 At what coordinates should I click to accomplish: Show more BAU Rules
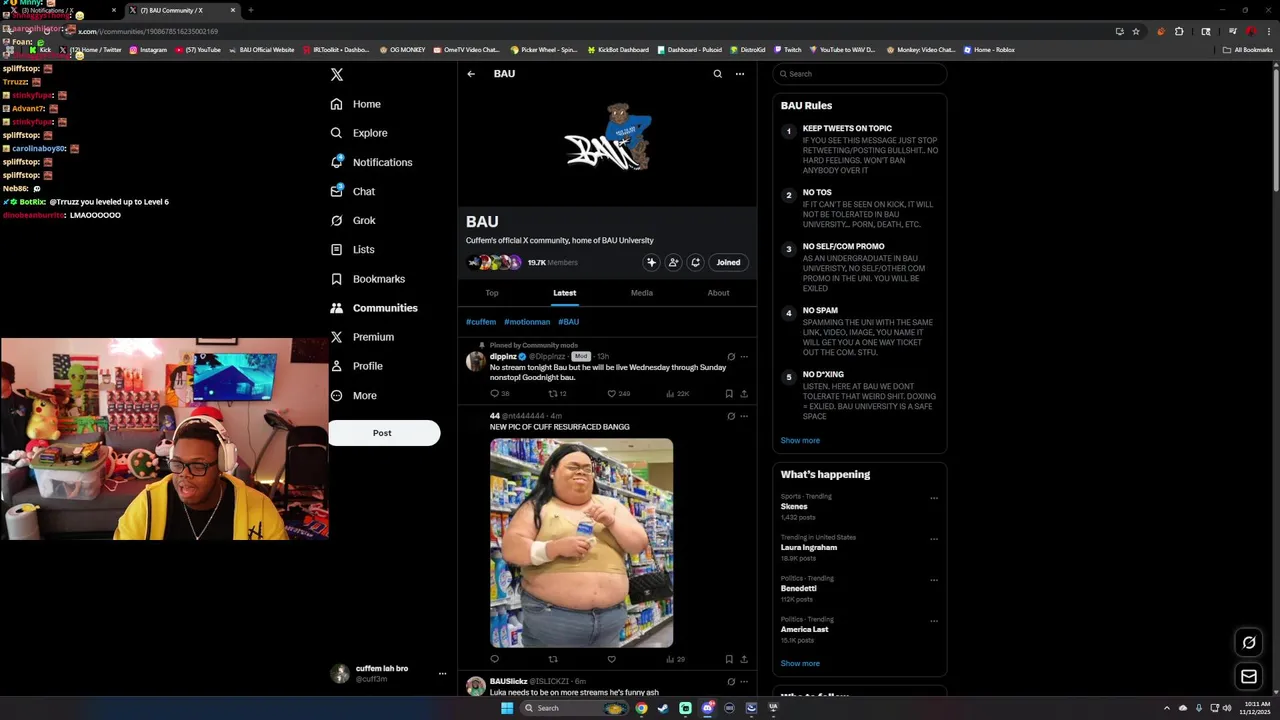800,441
